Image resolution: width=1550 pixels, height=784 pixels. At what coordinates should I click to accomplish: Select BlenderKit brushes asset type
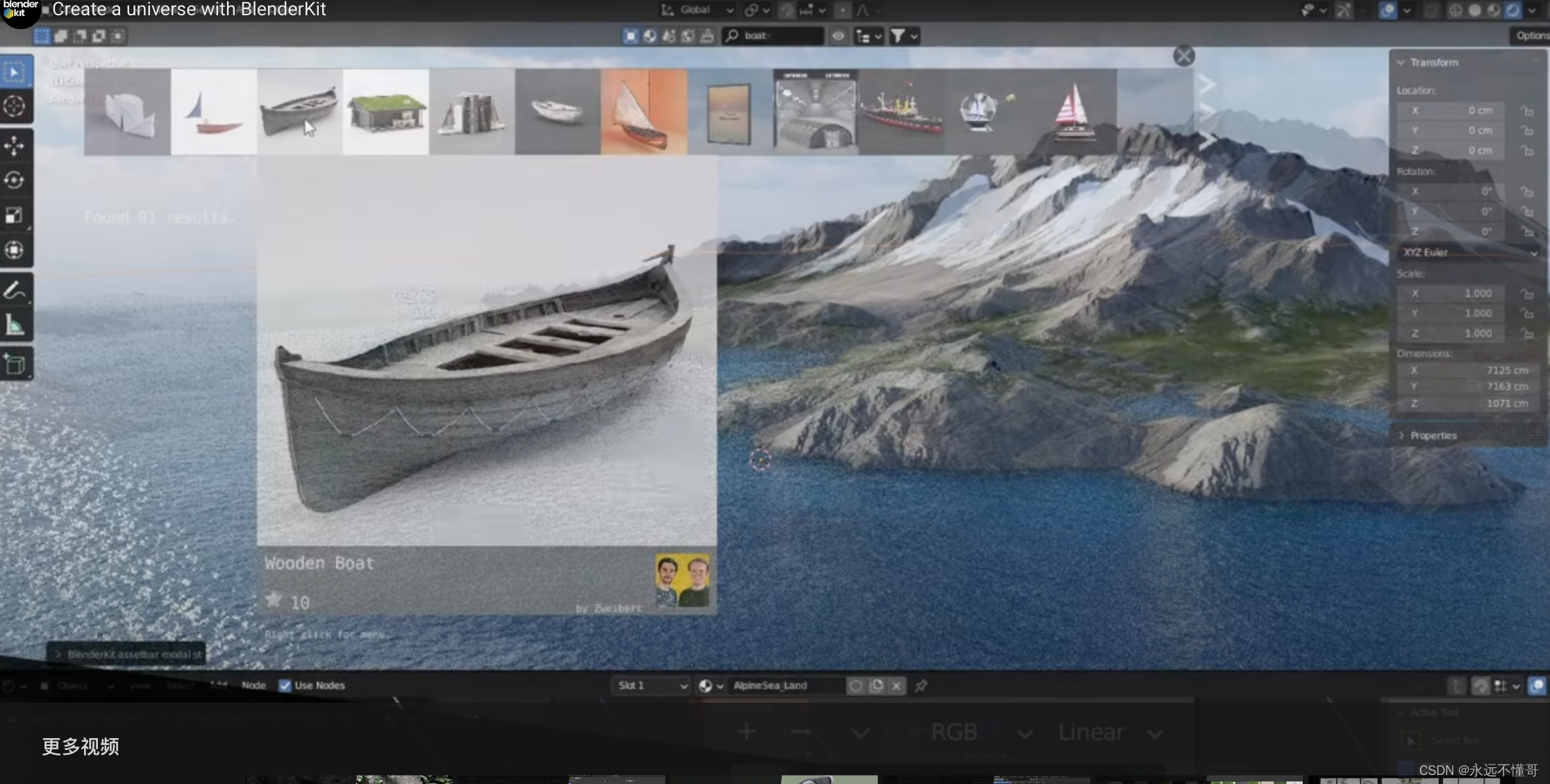[x=707, y=36]
